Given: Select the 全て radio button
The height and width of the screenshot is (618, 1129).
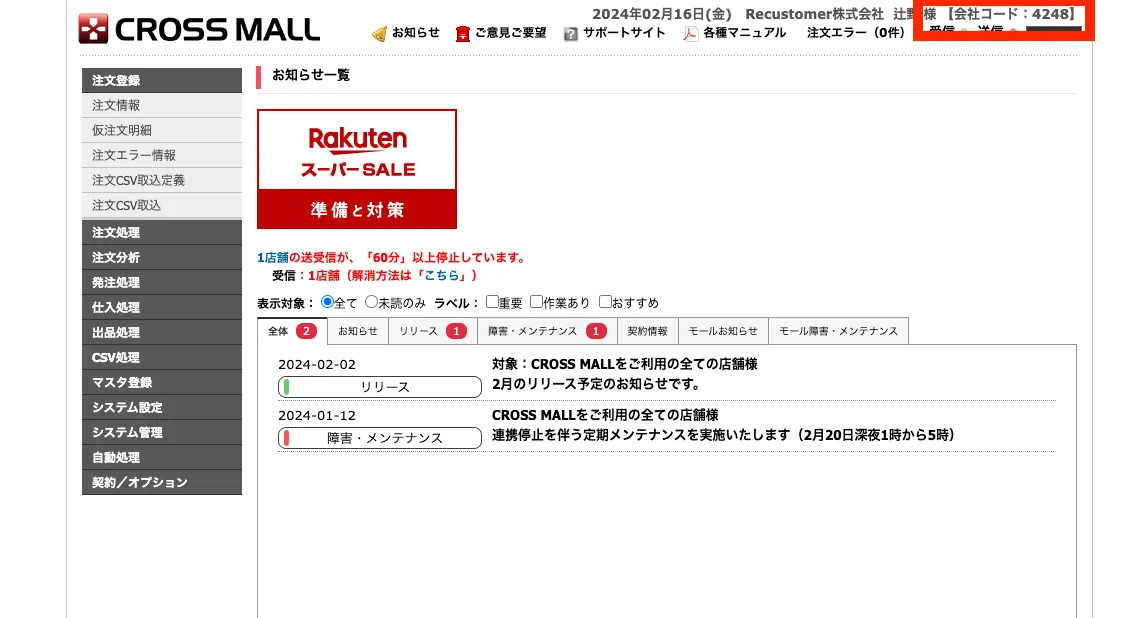Looking at the screenshot, I should [x=327, y=302].
